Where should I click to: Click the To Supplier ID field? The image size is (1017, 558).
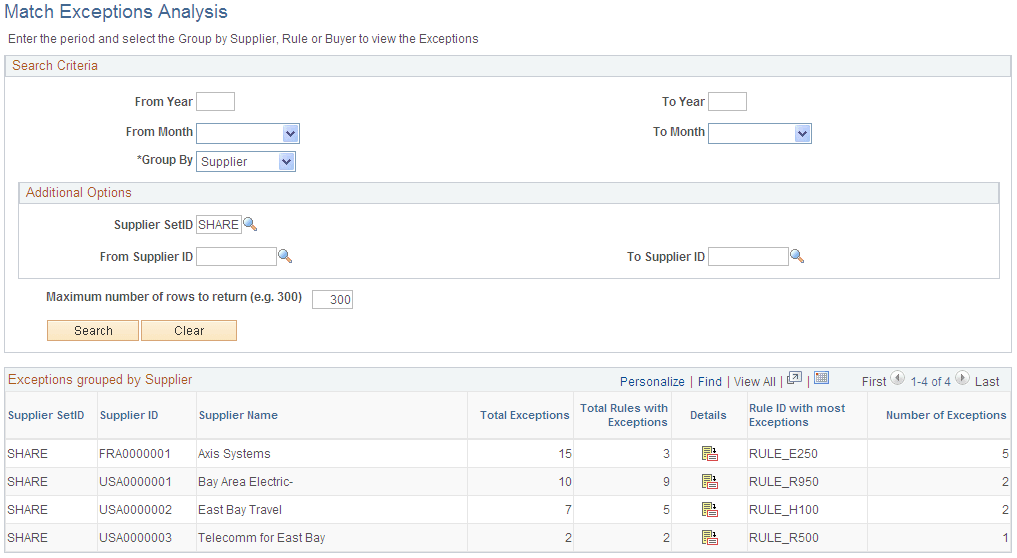click(748, 256)
